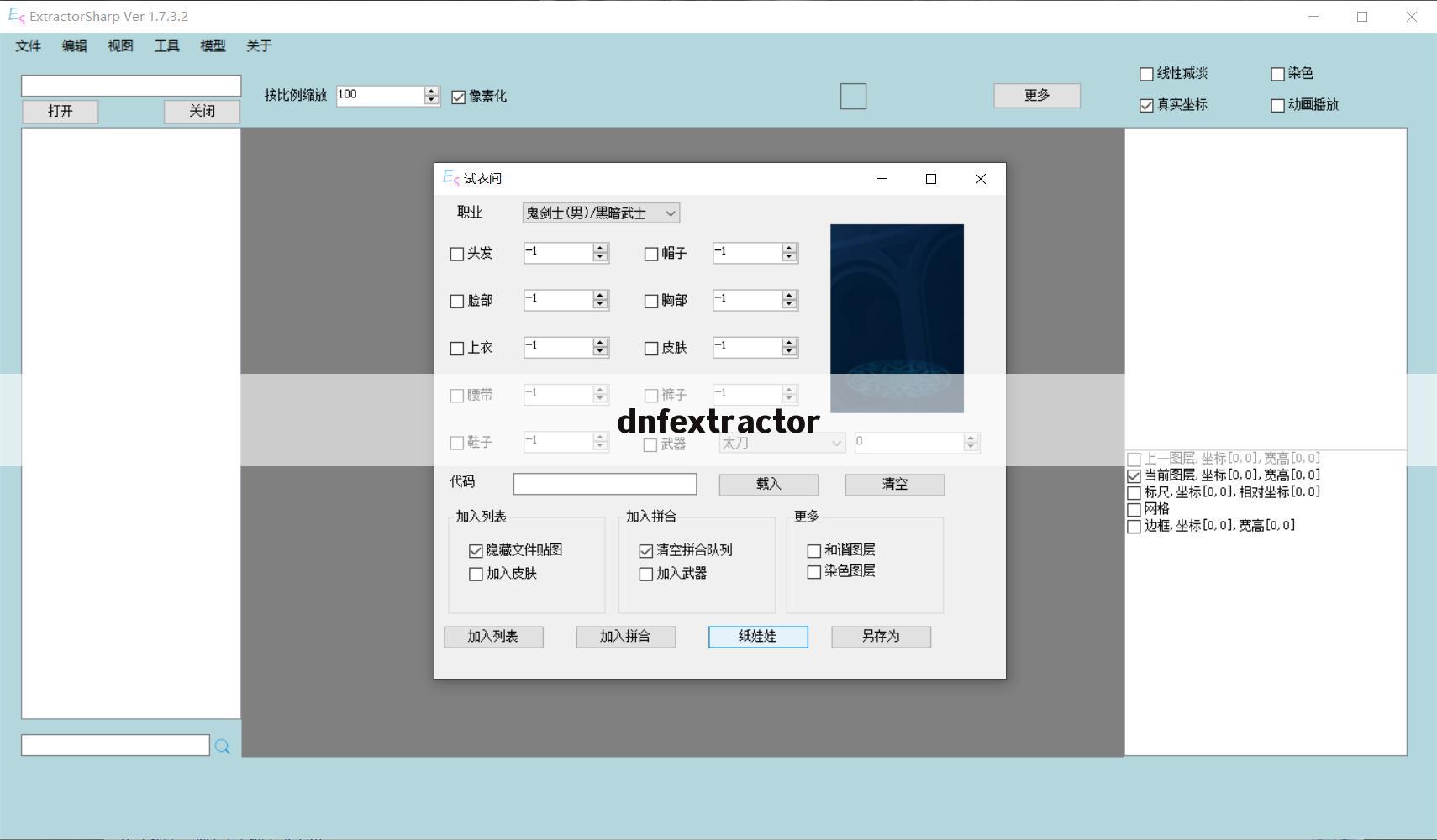
Task: Enable the 加入皮肤 checkbox
Action: point(476,575)
